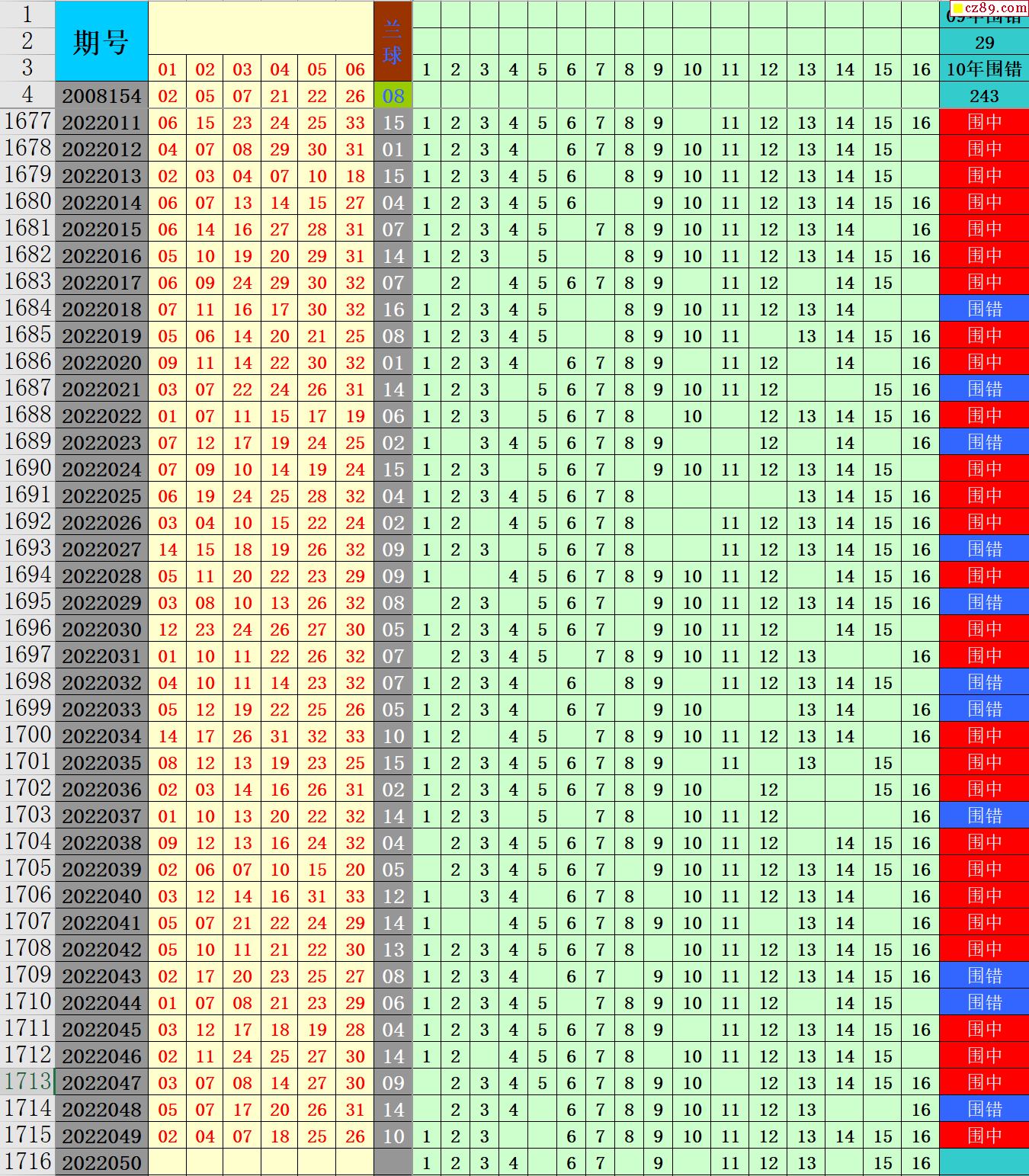This screenshot has height=1176, width=1029.
Task: Click red number 22 in the 2022020 row
Action: click(280, 363)
